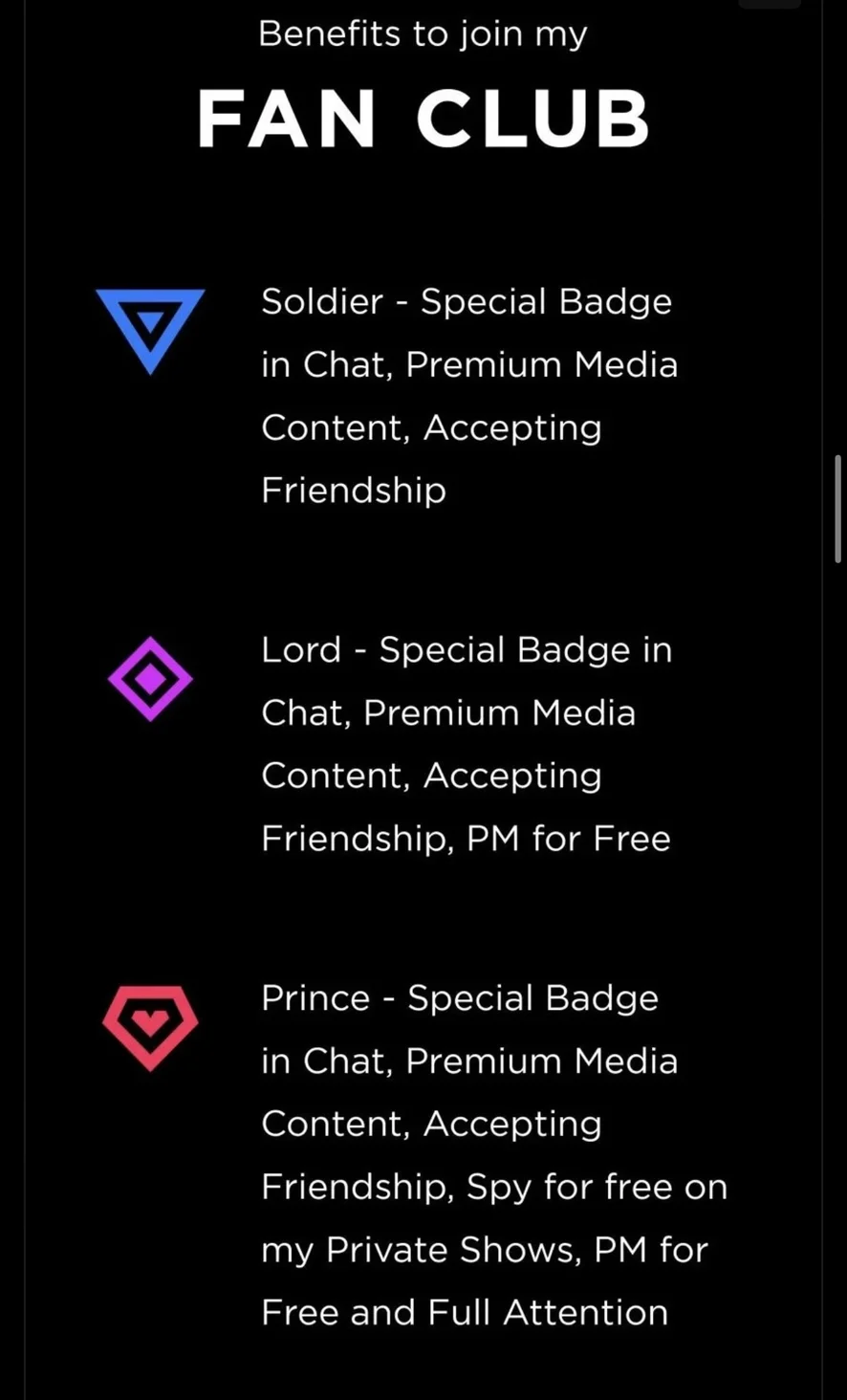Click the vertical scrollbar thumb

pyautogui.click(x=838, y=509)
